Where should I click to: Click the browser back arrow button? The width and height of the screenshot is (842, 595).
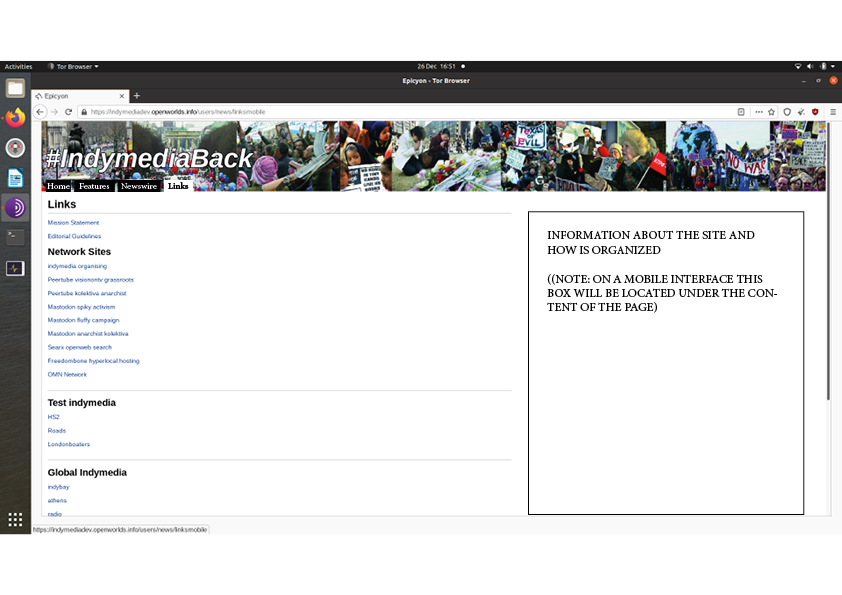click(x=40, y=112)
